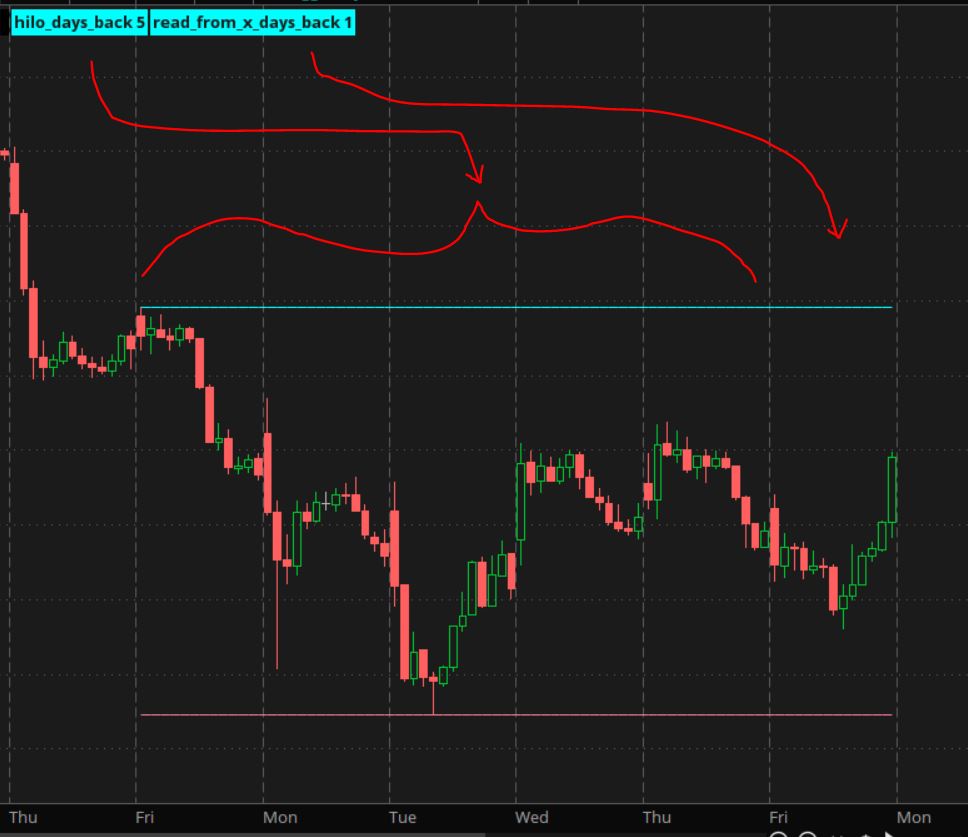The width and height of the screenshot is (968, 837).
Task: Select the Tue label on time axis
Action: point(403,817)
